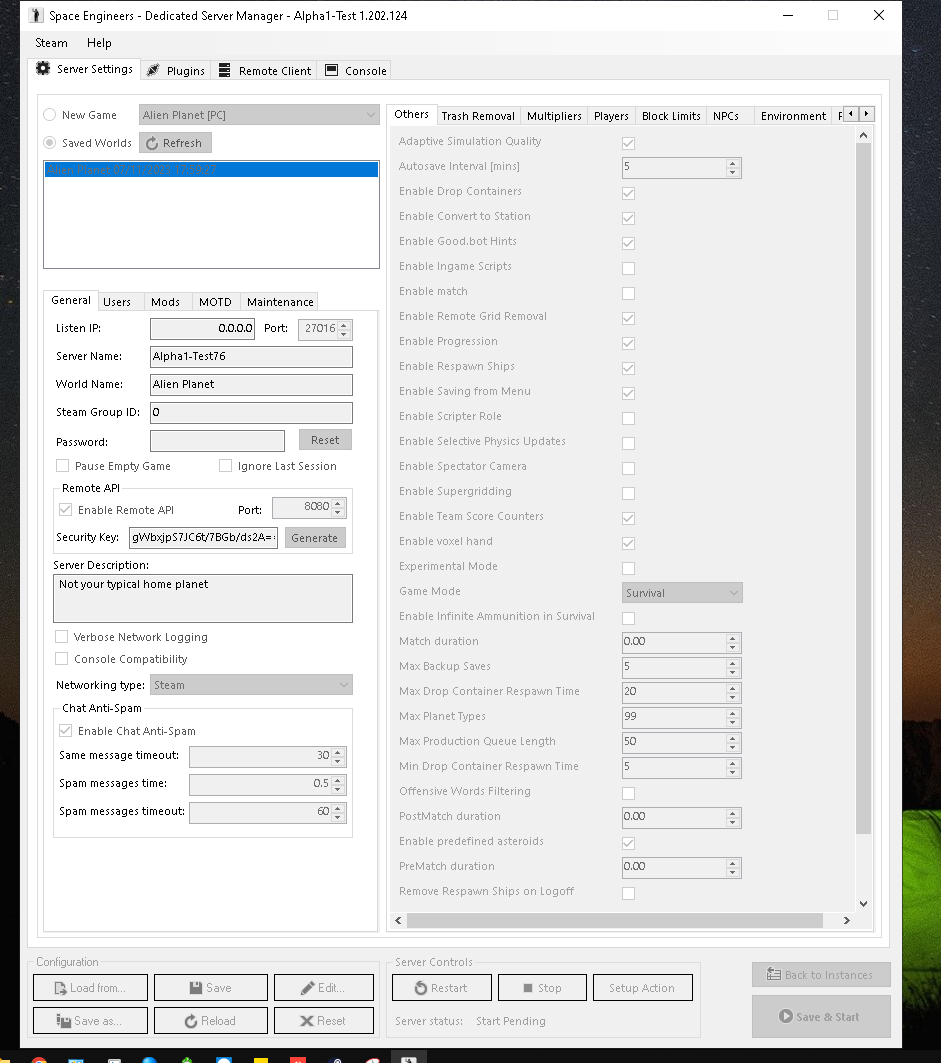Screen dimensions: 941x1063
Task: Open the Steam menu
Action: (x=51, y=43)
